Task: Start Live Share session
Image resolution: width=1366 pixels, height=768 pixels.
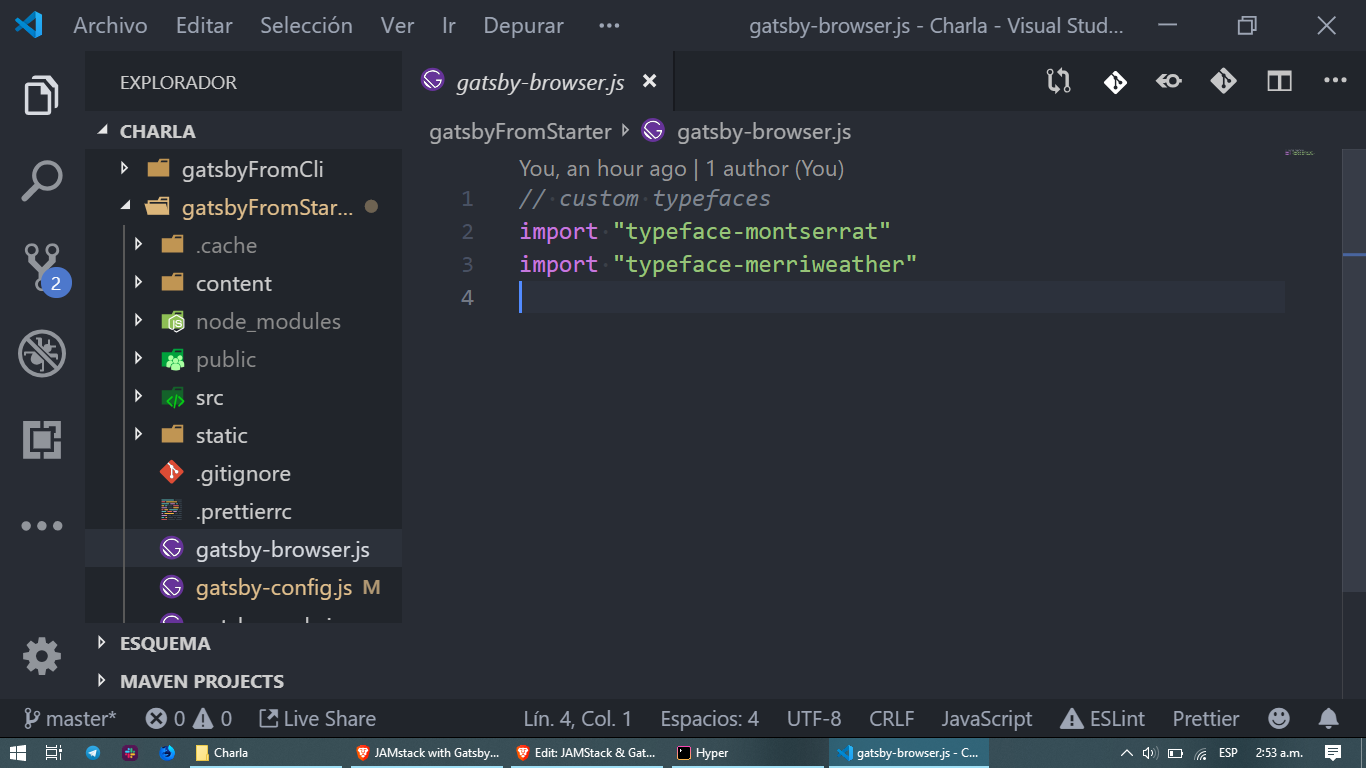Action: tap(317, 718)
